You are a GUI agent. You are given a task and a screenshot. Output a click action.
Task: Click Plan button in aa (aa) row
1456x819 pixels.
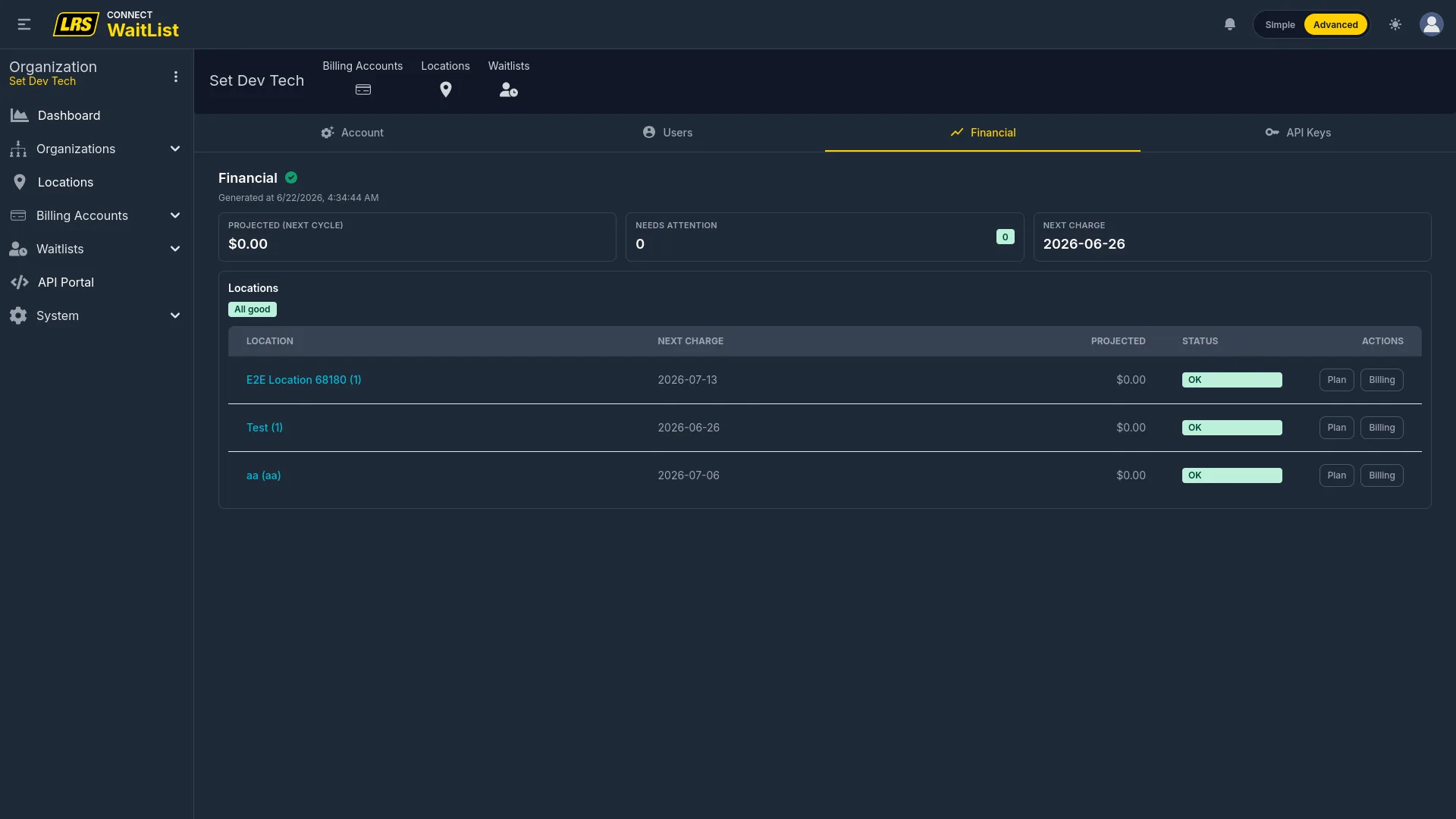pyautogui.click(x=1336, y=475)
